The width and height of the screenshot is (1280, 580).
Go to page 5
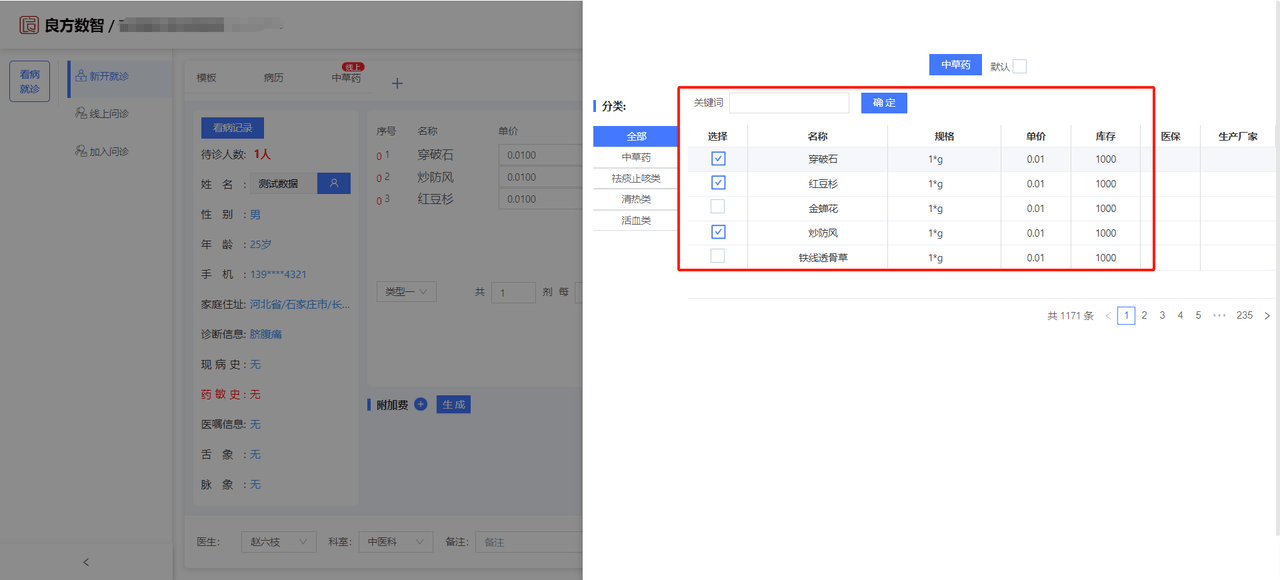[1198, 316]
